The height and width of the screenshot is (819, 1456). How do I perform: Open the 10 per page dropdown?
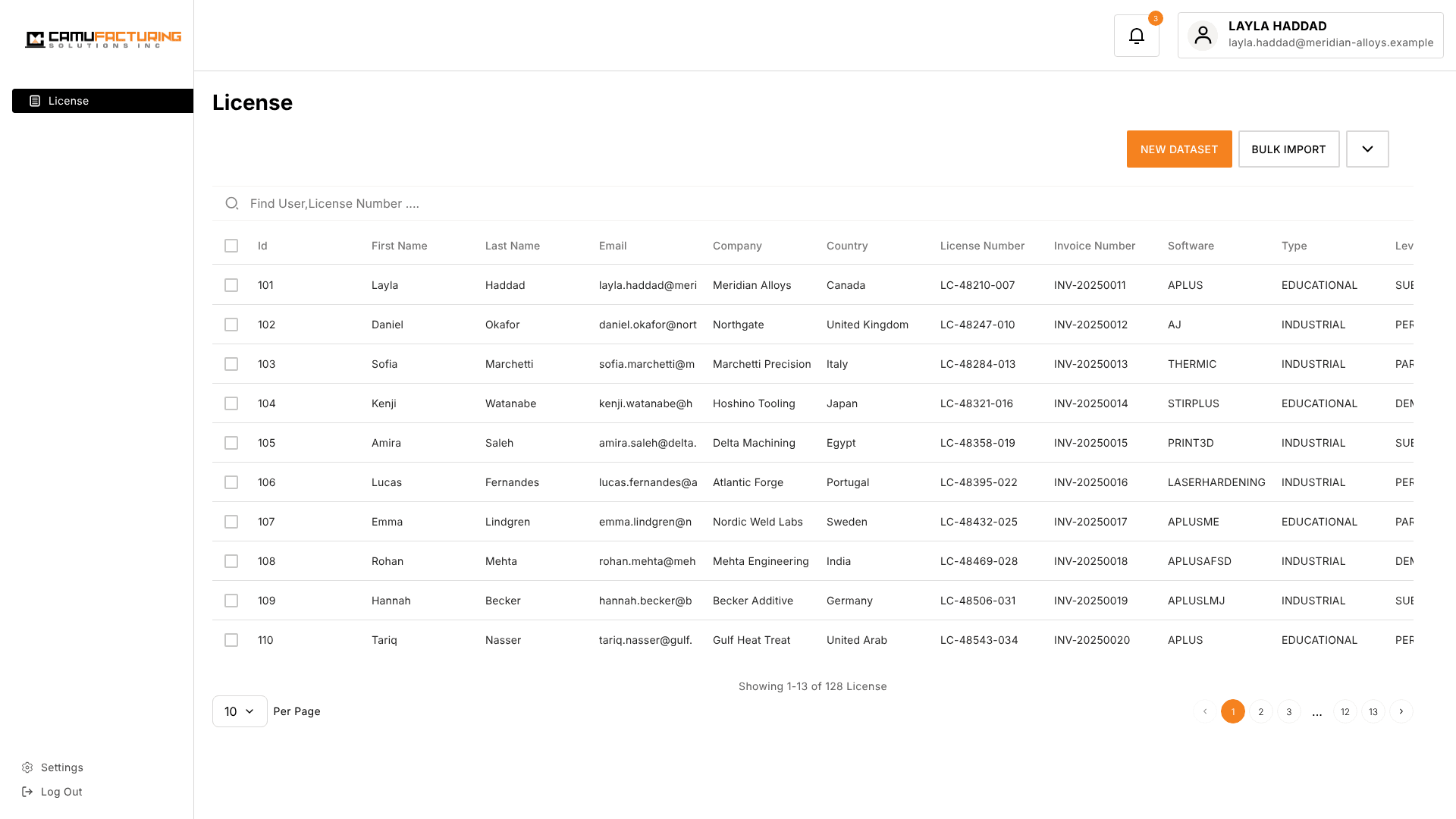click(240, 711)
